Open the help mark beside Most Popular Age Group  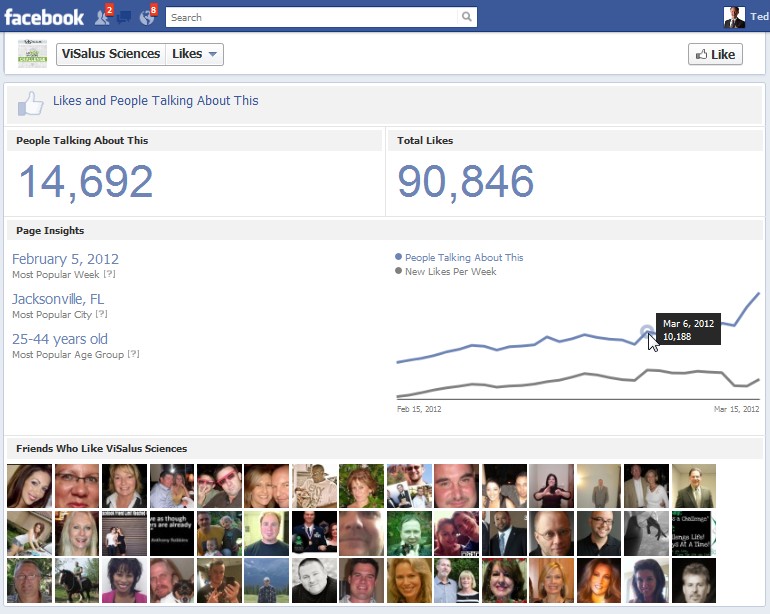134,354
